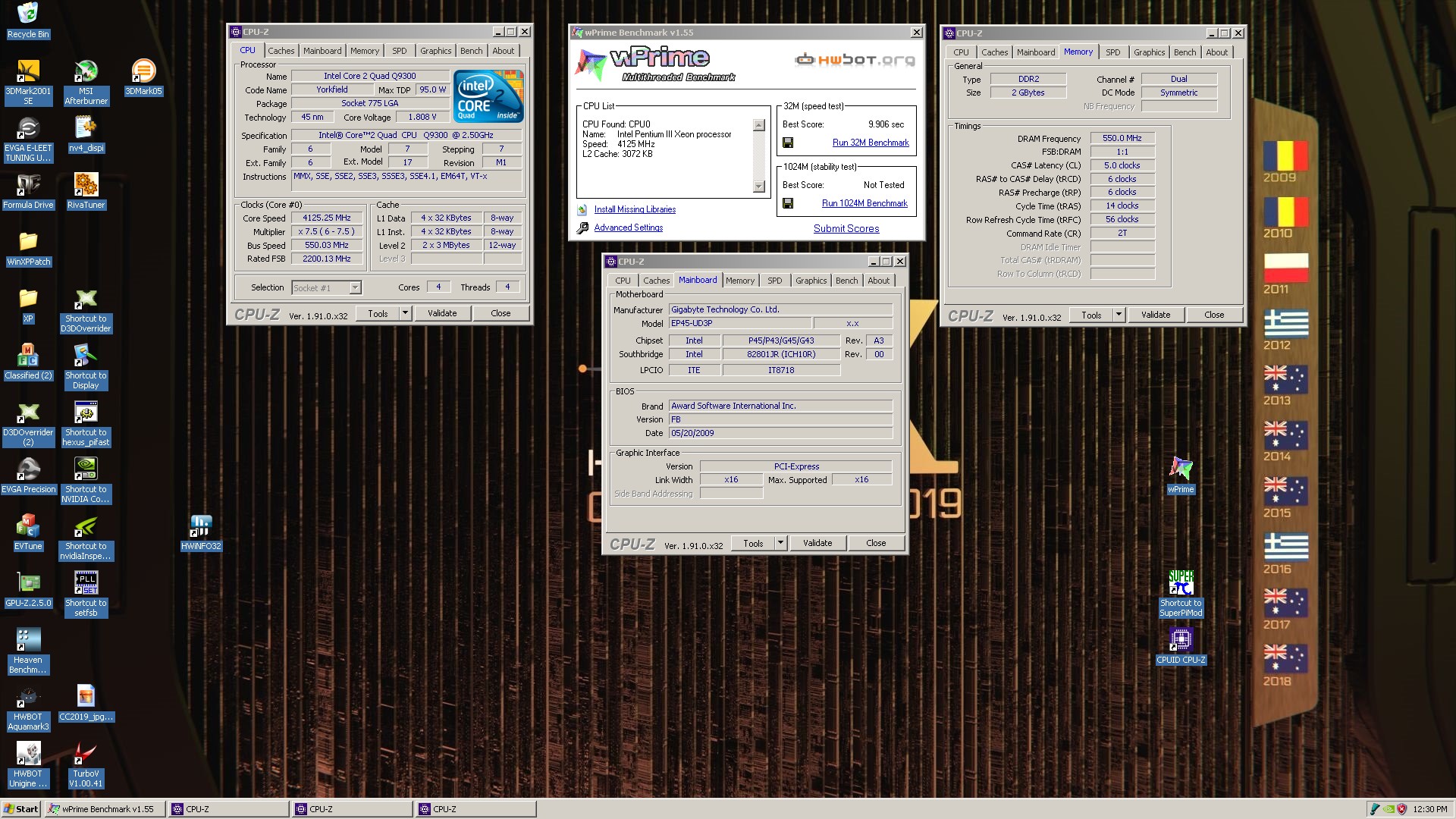Click Run 32M Benchmark link
The width and height of the screenshot is (1456, 819).
click(871, 143)
